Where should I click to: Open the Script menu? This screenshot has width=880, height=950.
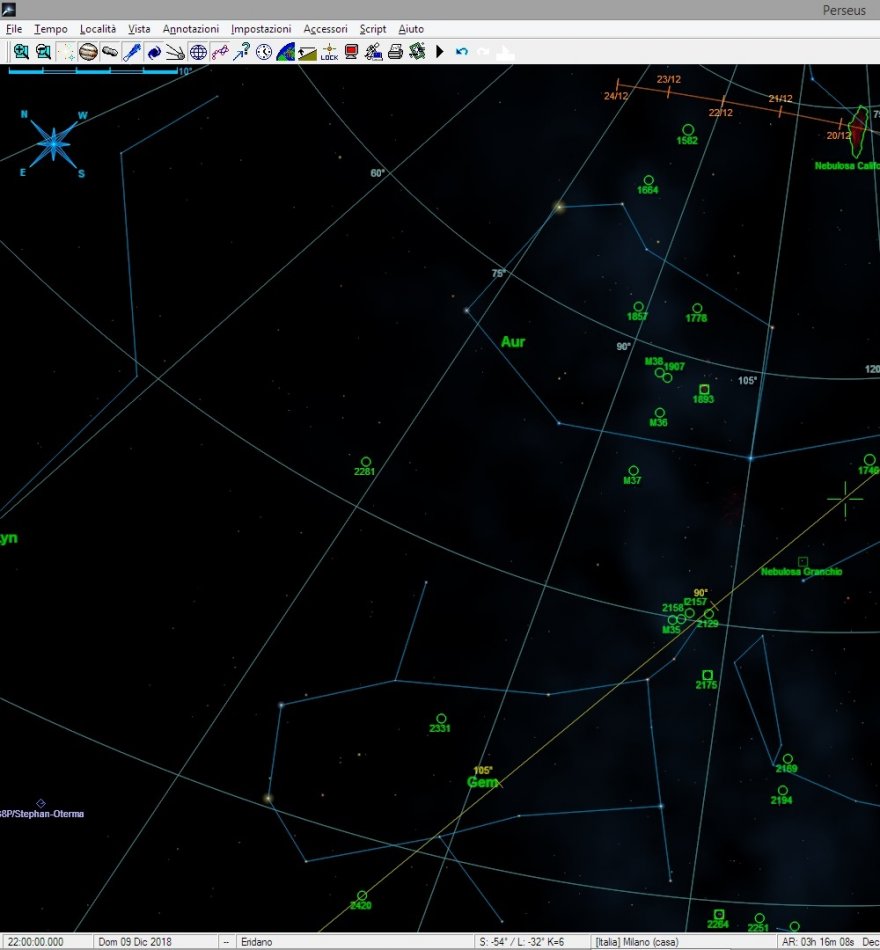373,29
